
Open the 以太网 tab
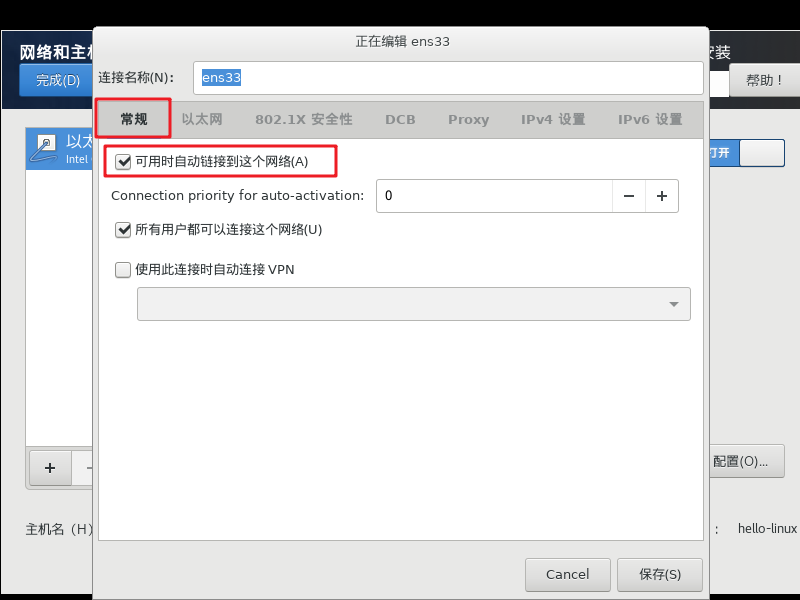point(202,119)
